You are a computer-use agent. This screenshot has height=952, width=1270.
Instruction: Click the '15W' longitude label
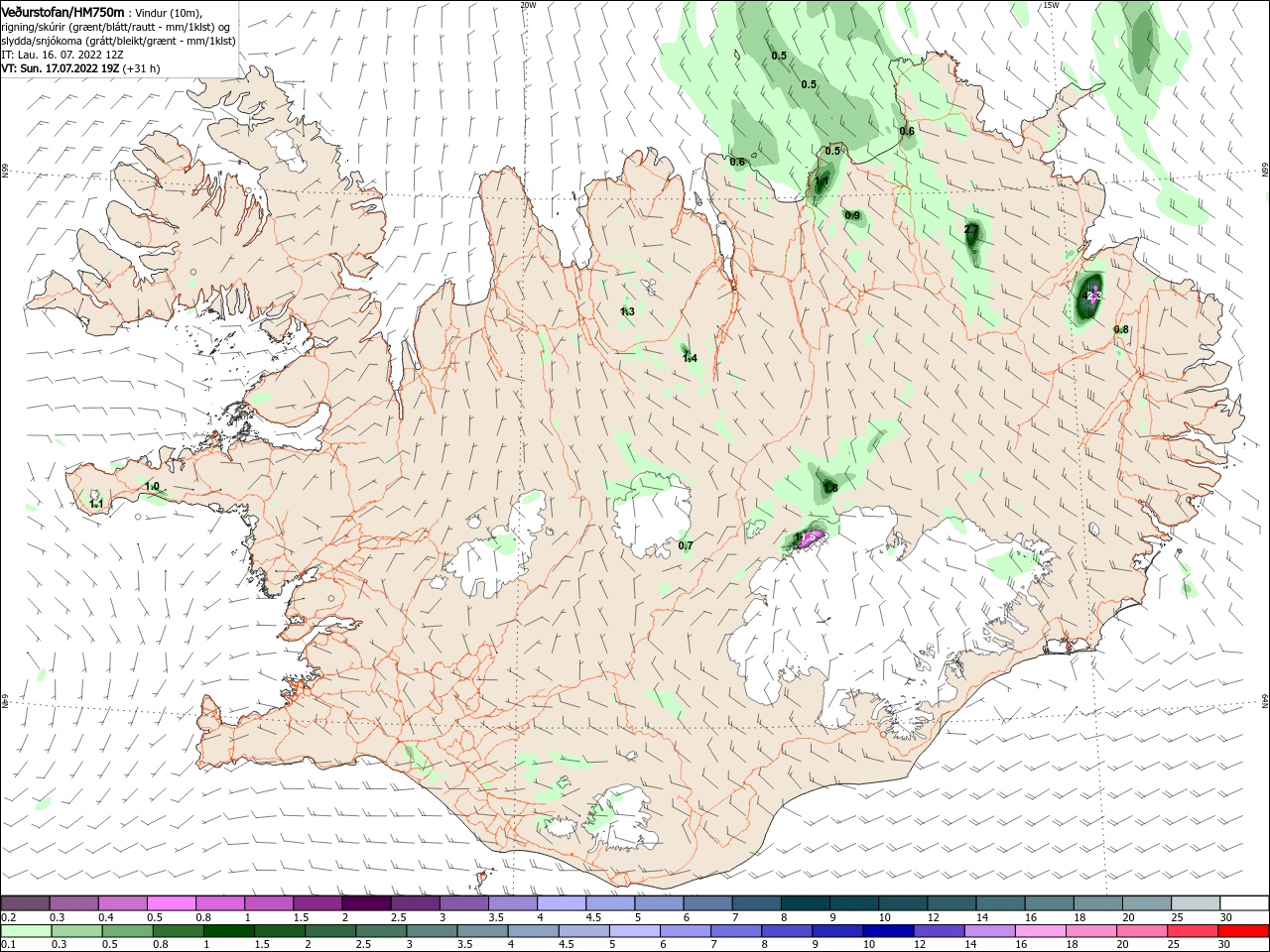point(1051,5)
